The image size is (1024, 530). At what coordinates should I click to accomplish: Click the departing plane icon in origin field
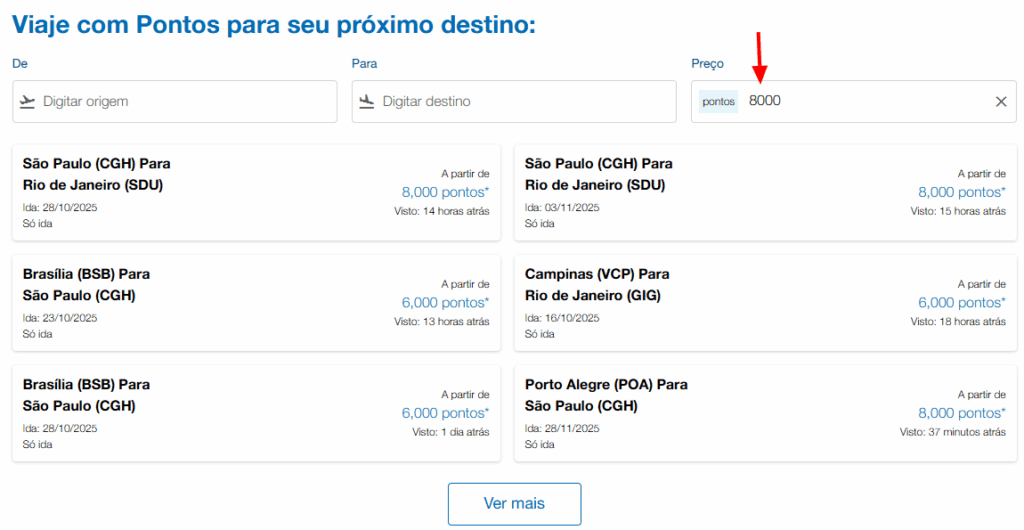pos(27,101)
